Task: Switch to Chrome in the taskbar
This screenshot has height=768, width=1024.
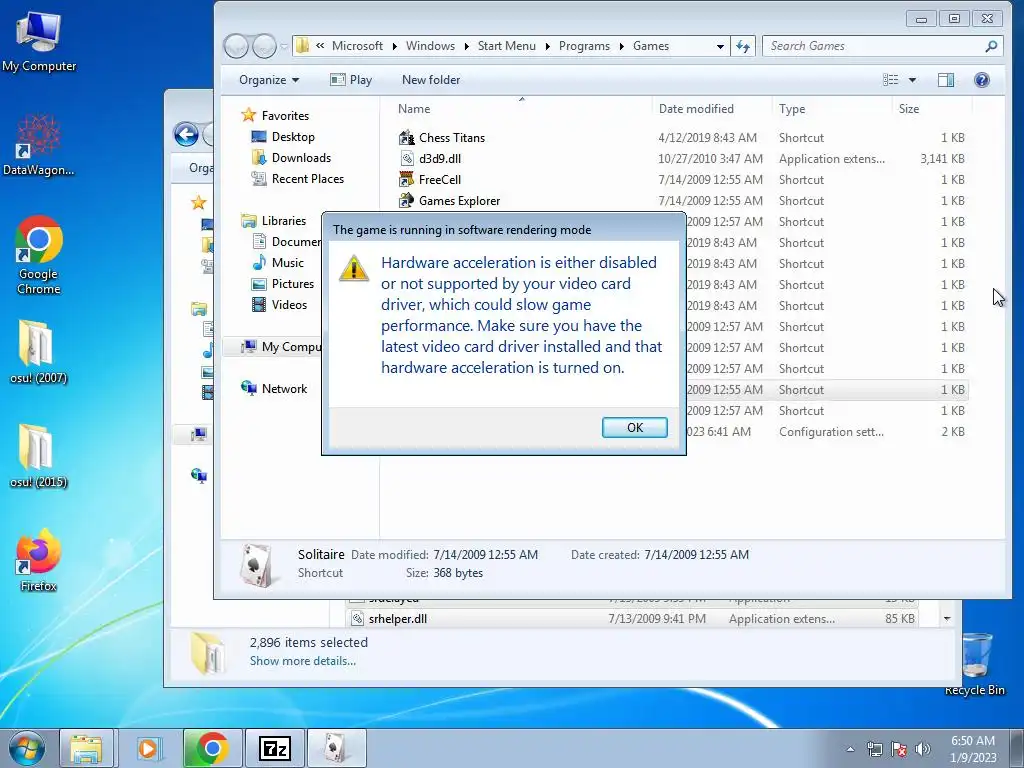Action: [x=212, y=748]
